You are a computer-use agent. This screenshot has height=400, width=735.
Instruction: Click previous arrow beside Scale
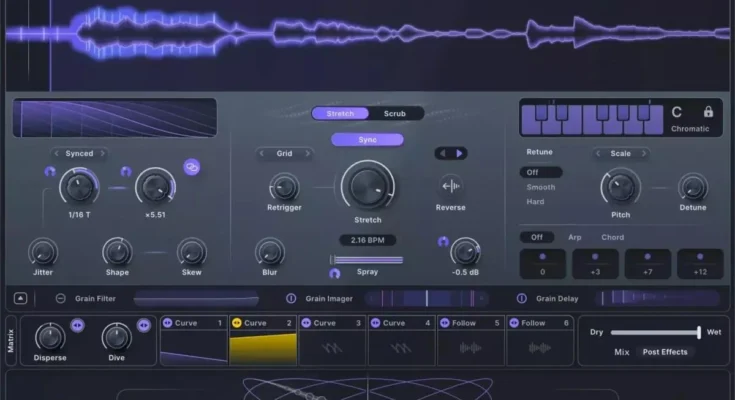[598, 153]
